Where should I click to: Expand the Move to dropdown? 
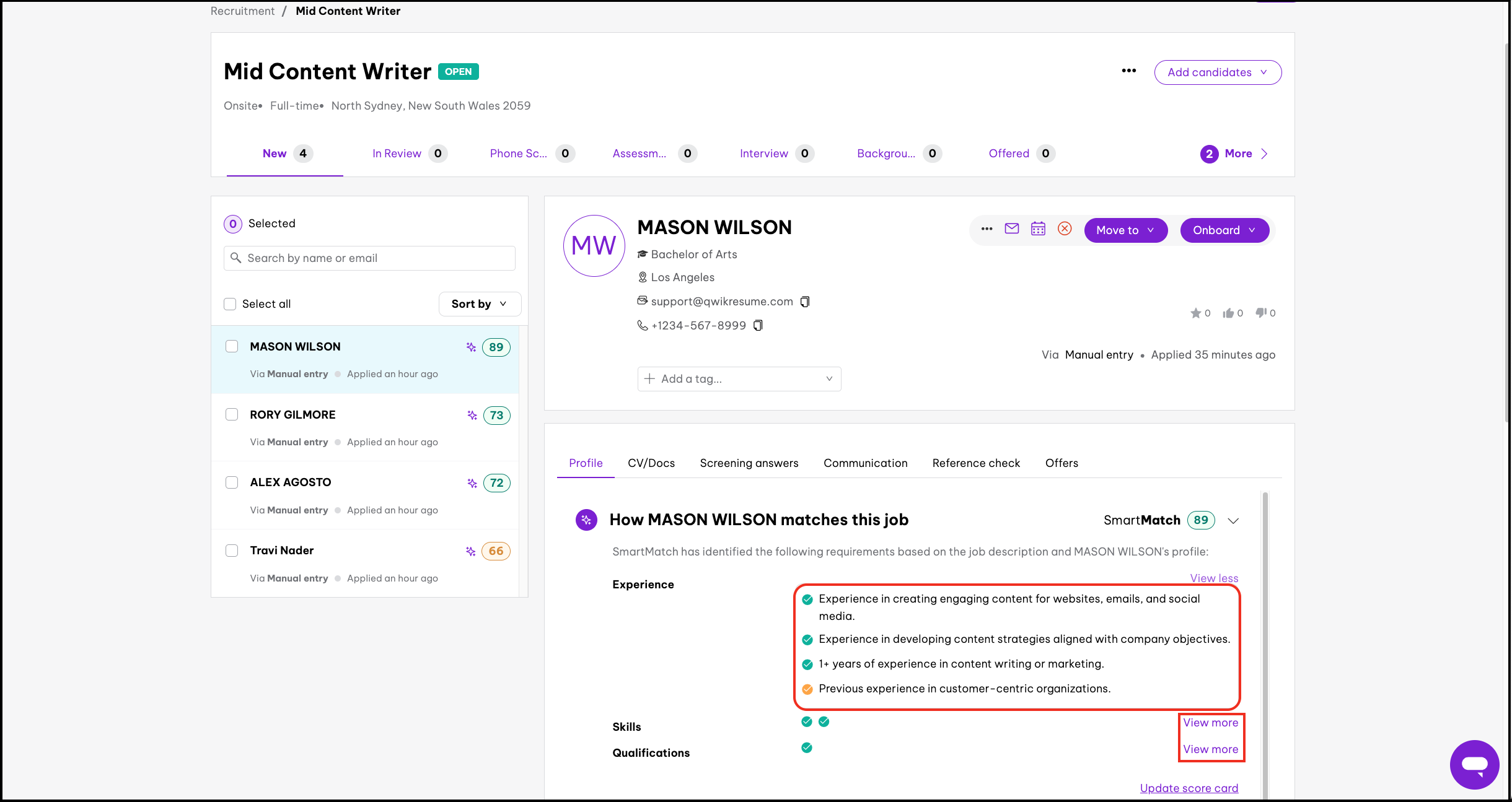tap(1125, 230)
